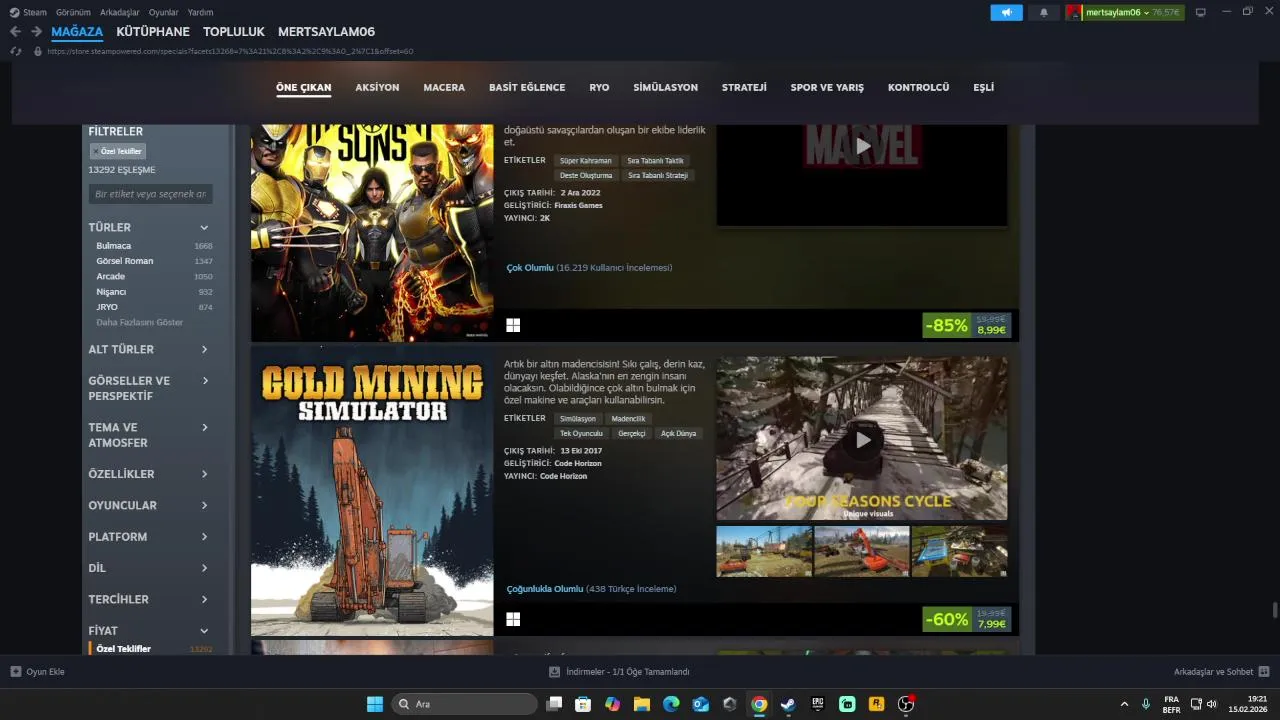Image resolution: width=1280 pixels, height=720 pixels.
Task: Select the first Gold Mining screenshot thumbnail
Action: [764, 551]
